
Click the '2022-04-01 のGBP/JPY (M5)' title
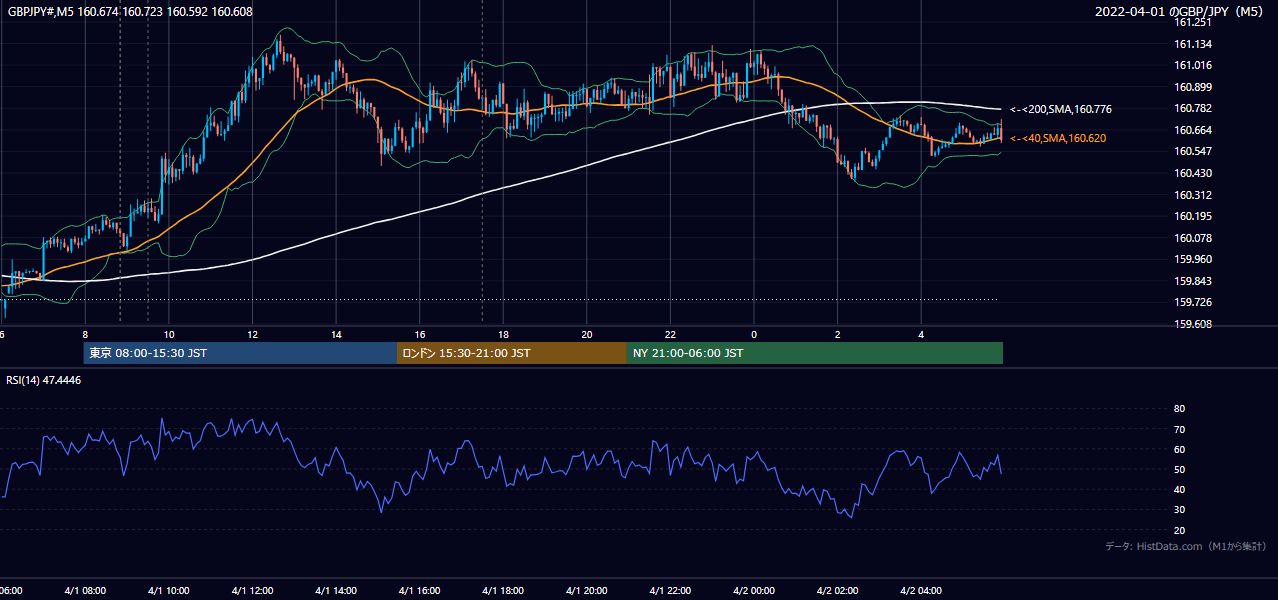(1181, 12)
